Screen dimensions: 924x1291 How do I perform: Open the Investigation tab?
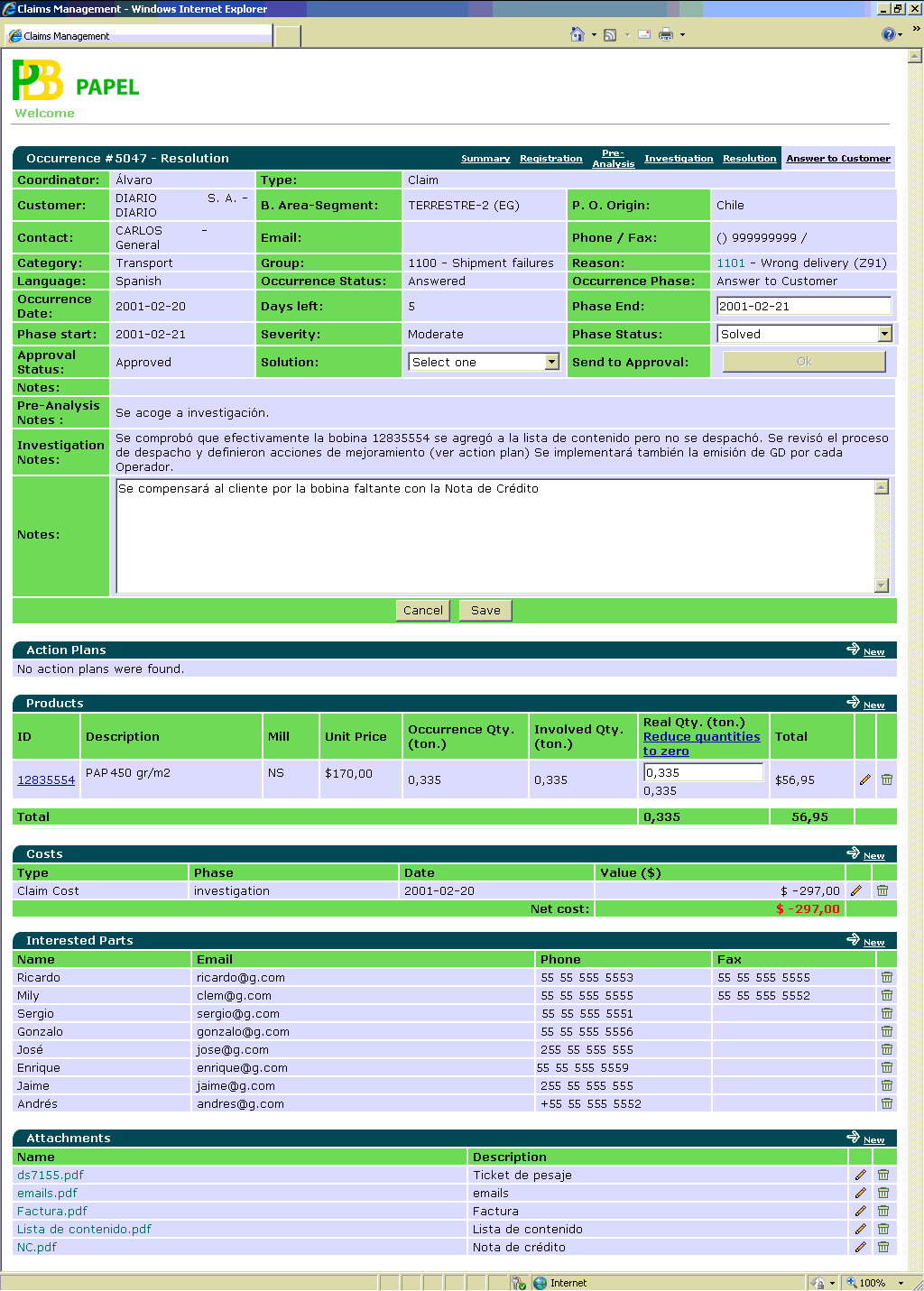pos(679,159)
